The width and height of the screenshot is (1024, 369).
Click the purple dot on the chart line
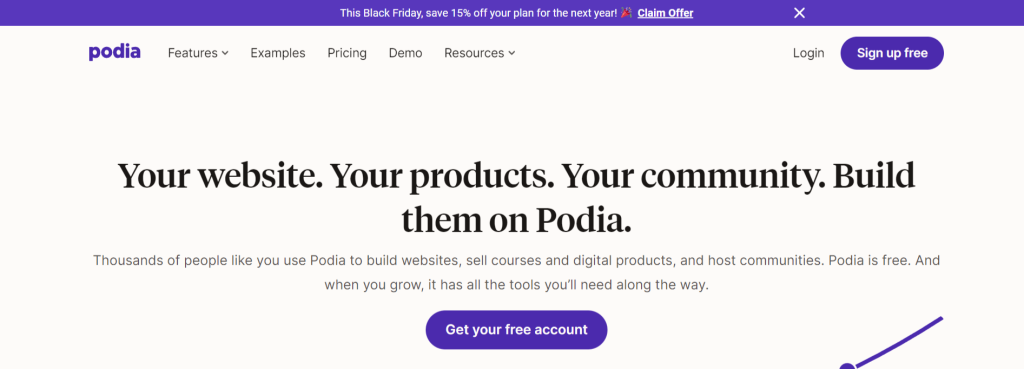click(x=847, y=366)
